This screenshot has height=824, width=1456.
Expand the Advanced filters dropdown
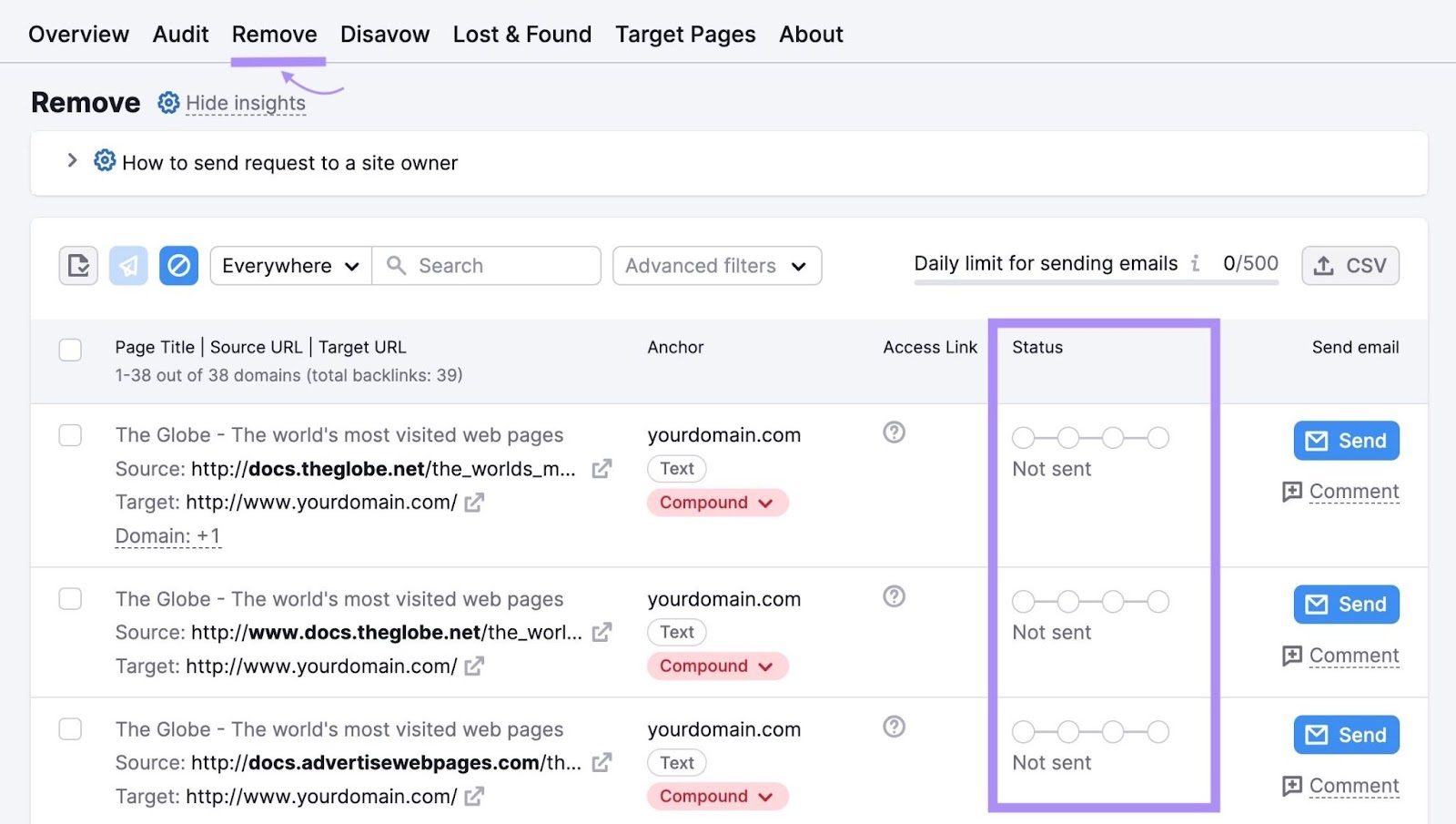tap(716, 265)
